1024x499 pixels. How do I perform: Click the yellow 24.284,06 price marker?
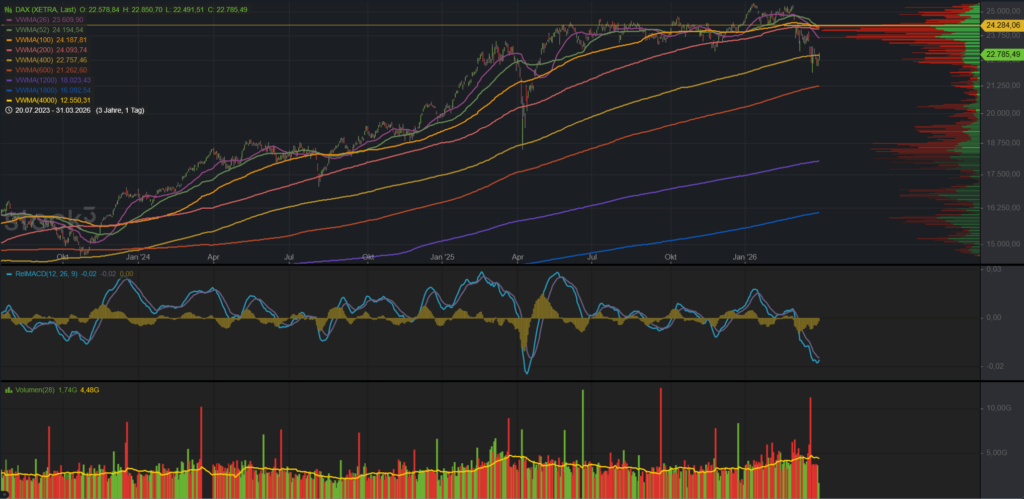click(x=1001, y=24)
